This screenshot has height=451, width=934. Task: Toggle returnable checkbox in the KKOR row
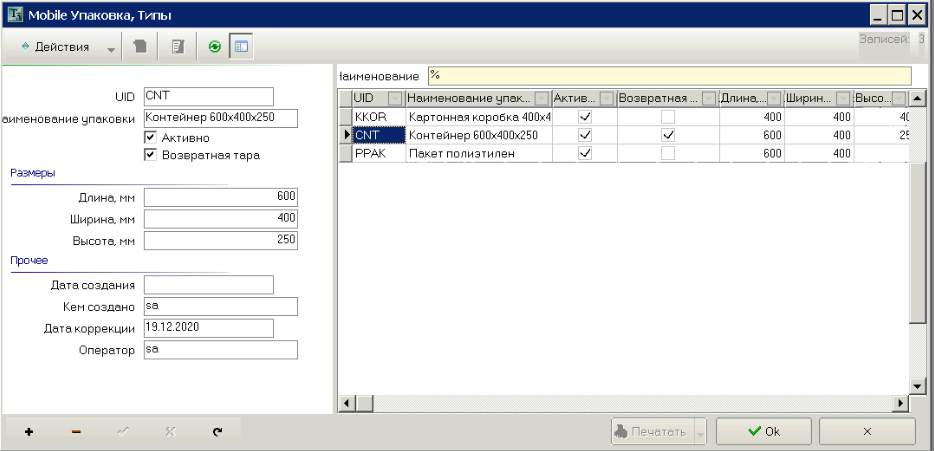coord(668,116)
